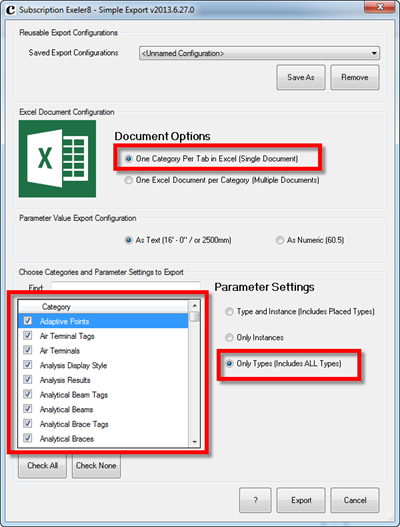Click the category list scrollbar thumb
Viewport: 400px width, 527px height.
[194, 317]
